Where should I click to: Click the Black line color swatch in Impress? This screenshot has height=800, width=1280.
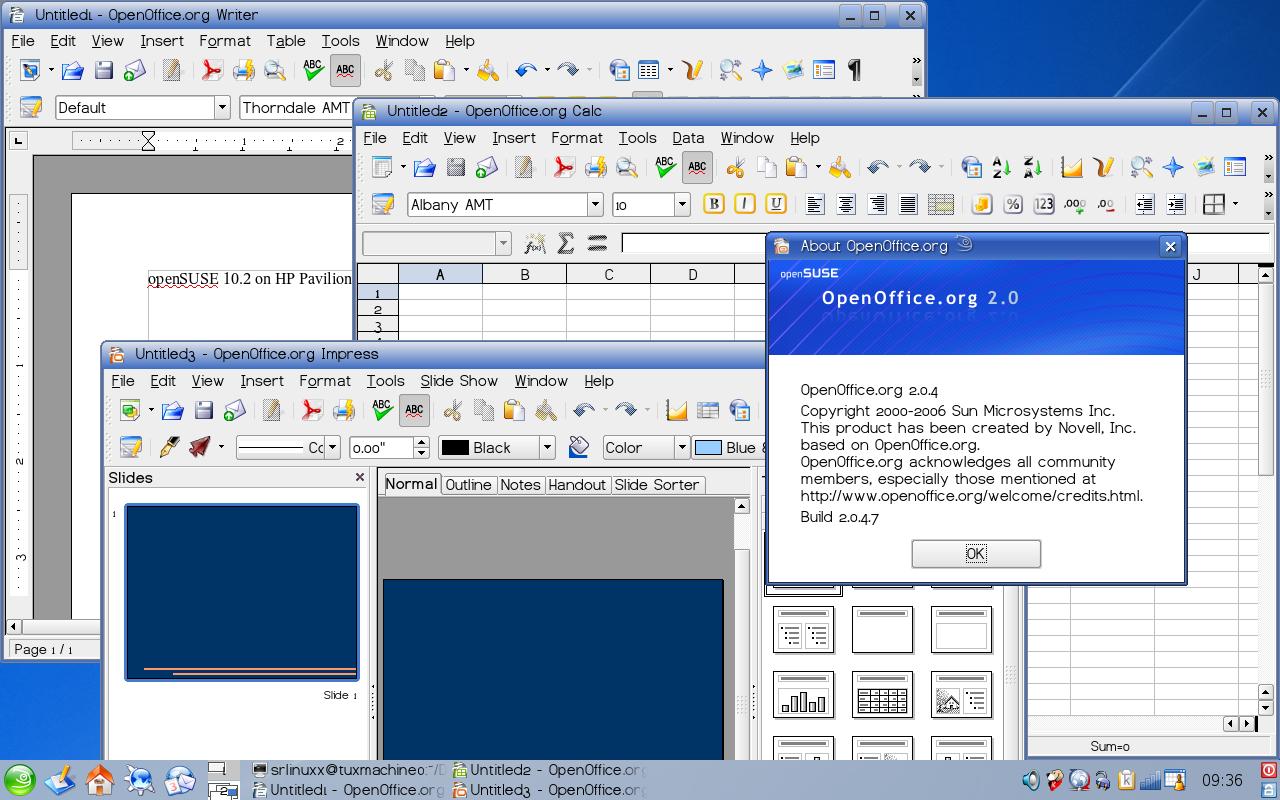pyautogui.click(x=455, y=447)
